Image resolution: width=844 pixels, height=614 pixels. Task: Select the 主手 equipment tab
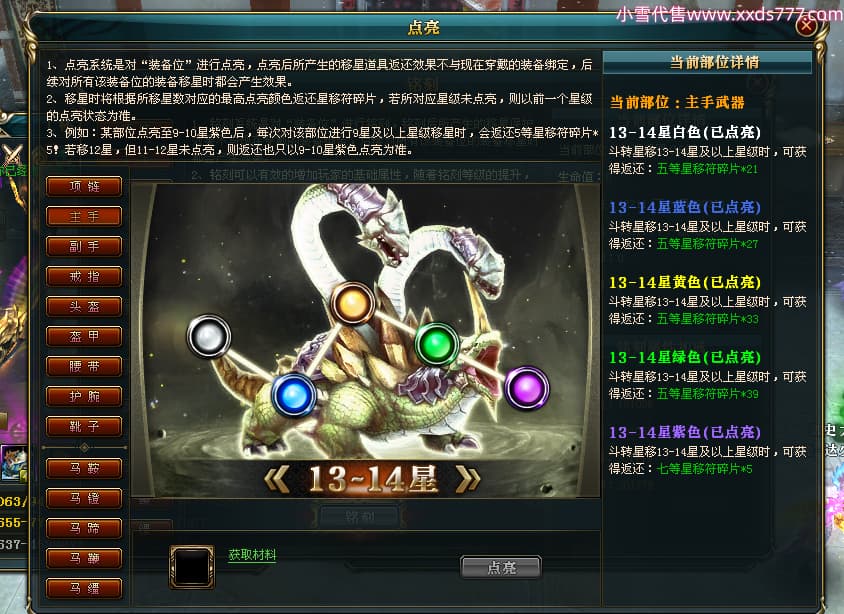(84, 216)
